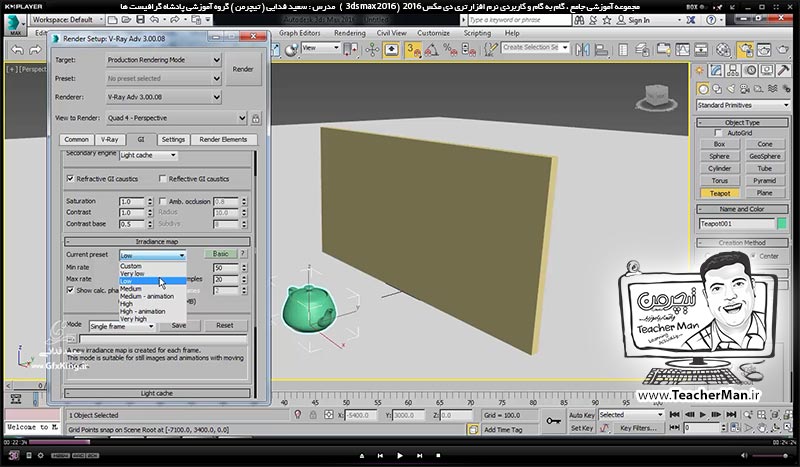
Task: Click the Basic mode button
Action: 220,254
